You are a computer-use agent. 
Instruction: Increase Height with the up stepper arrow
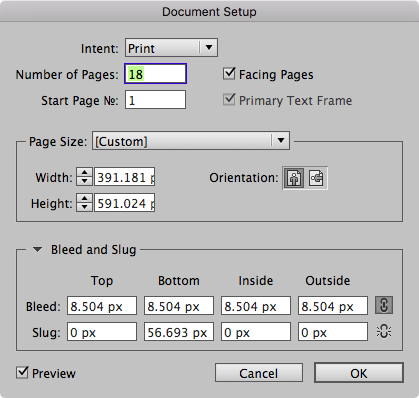coord(84,199)
